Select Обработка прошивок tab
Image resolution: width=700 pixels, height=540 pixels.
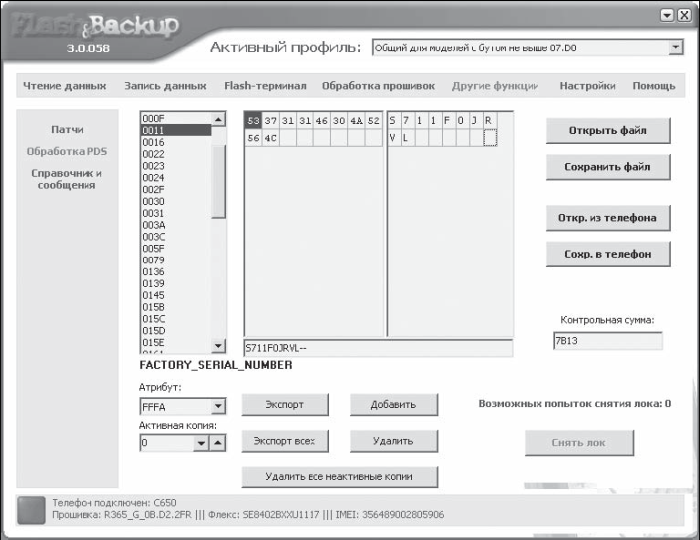click(x=378, y=86)
